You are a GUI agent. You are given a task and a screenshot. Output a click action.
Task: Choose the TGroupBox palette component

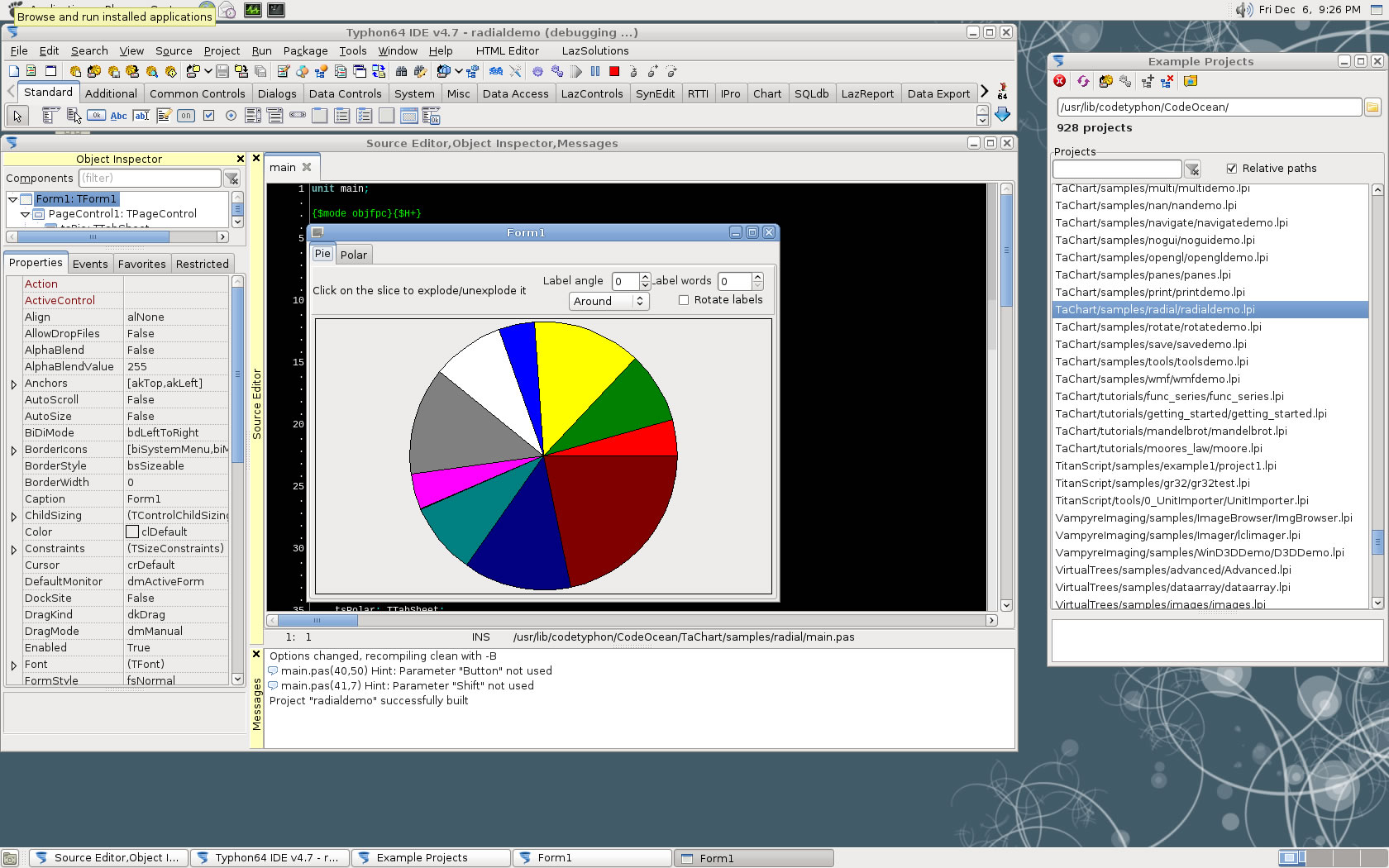coord(320,116)
